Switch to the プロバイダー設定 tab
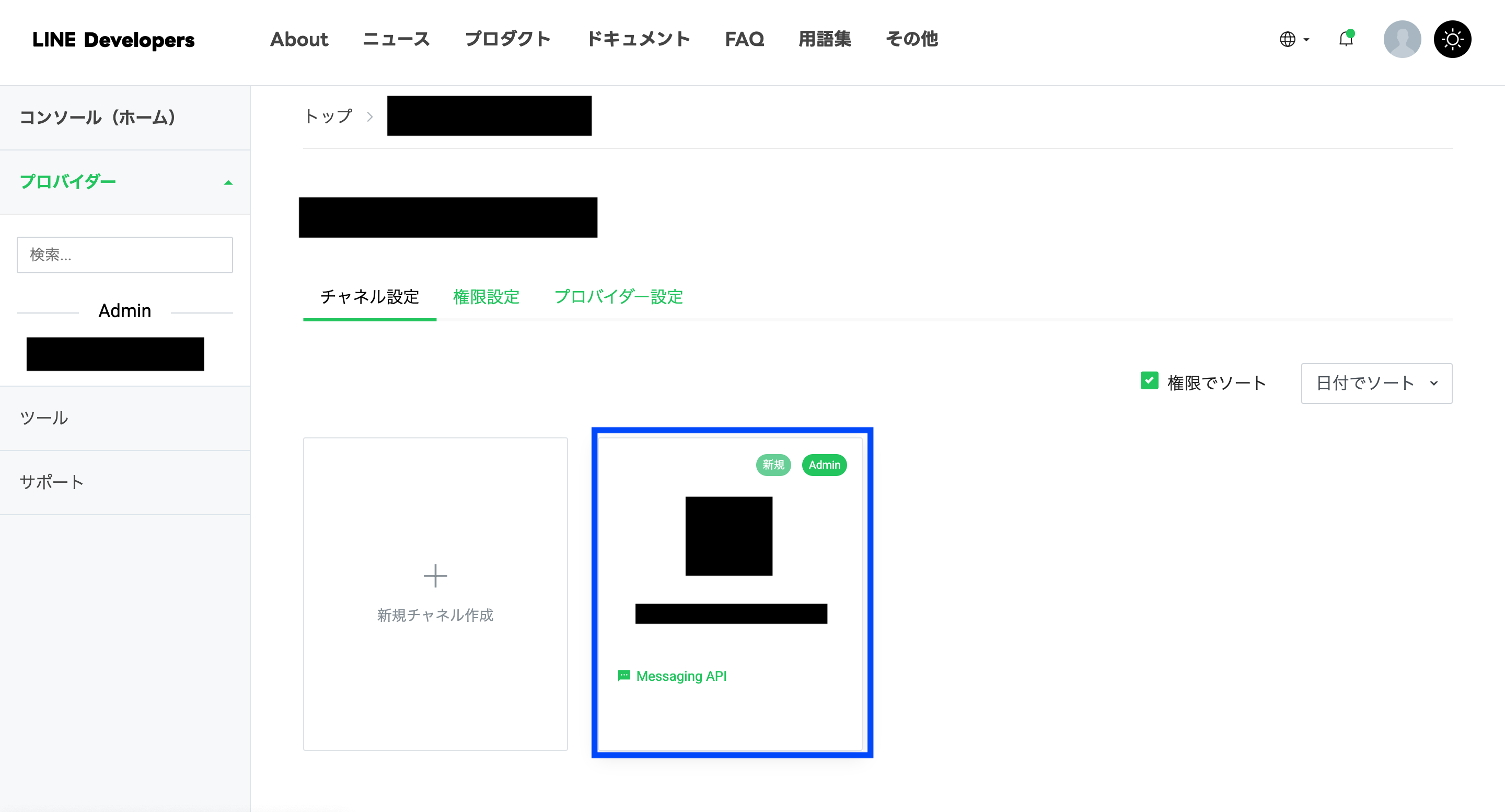The height and width of the screenshot is (812, 1505). (618, 297)
